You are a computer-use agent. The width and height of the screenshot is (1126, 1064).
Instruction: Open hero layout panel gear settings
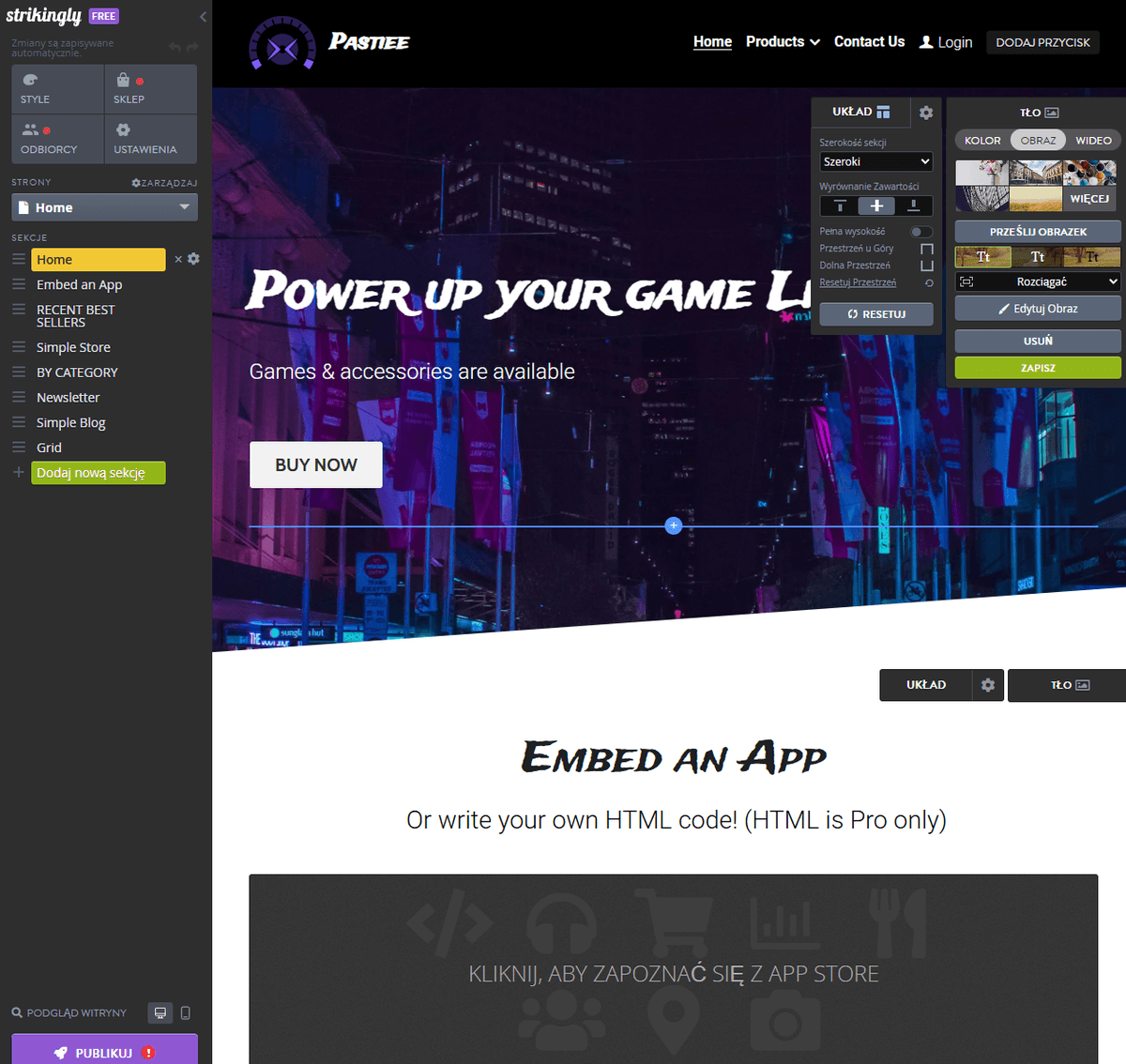click(x=926, y=113)
